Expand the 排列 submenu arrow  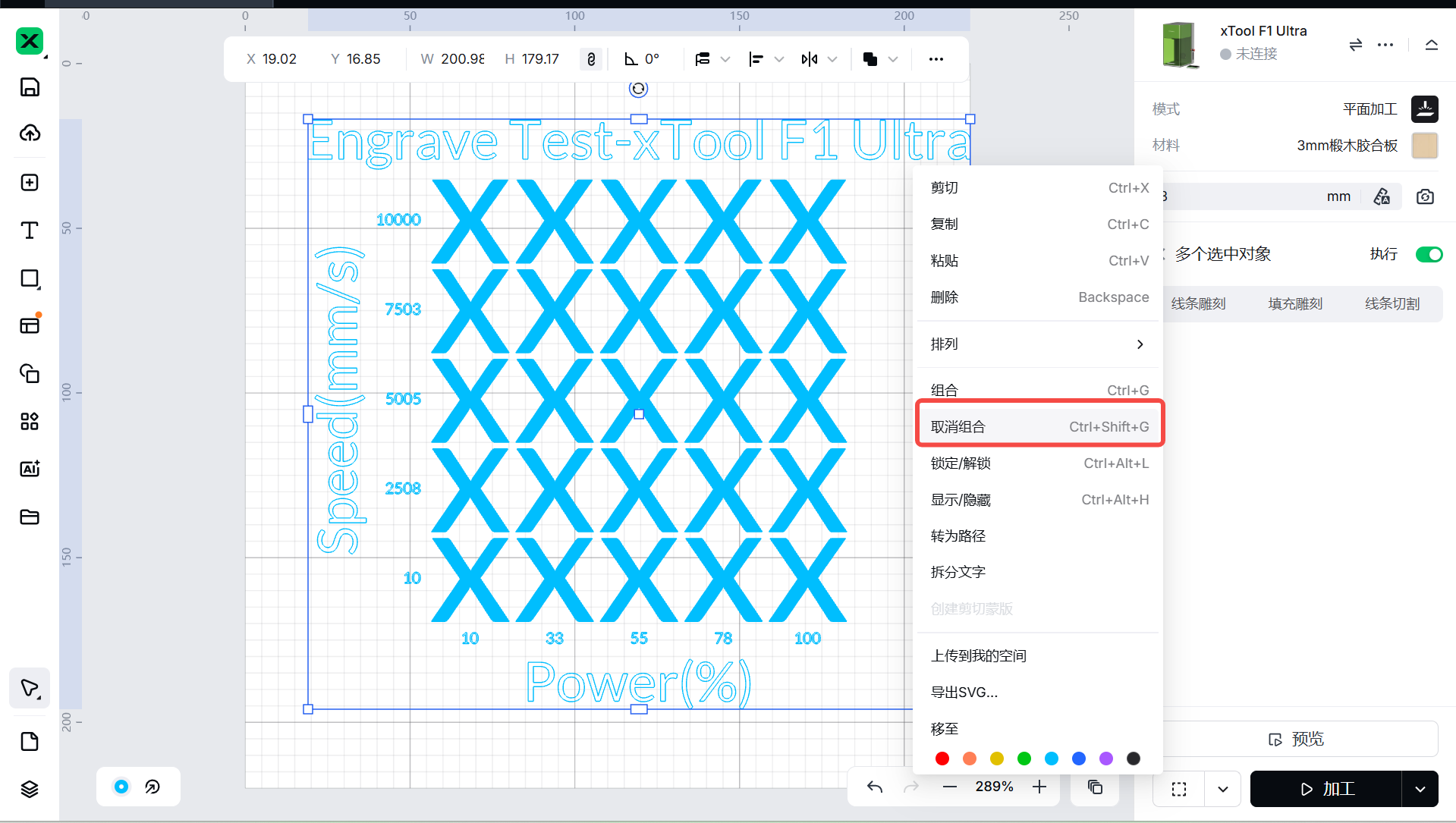coord(1140,344)
